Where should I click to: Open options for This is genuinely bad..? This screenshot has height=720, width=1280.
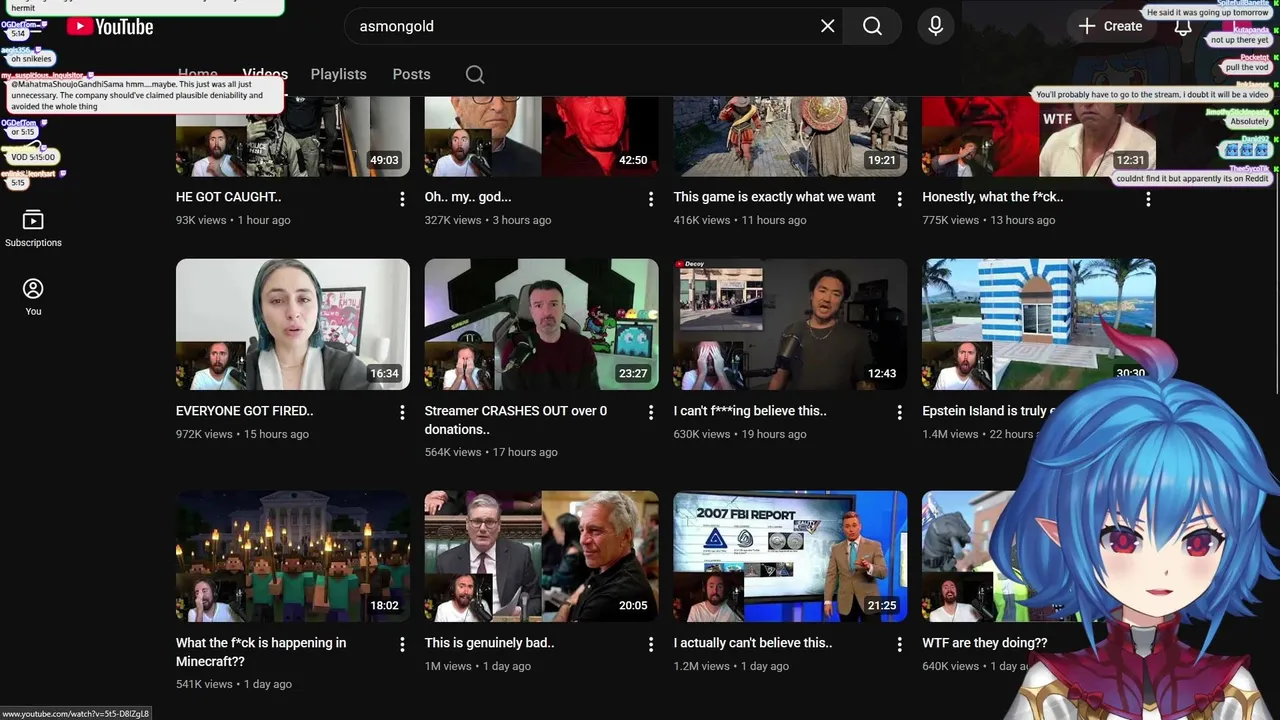650,644
